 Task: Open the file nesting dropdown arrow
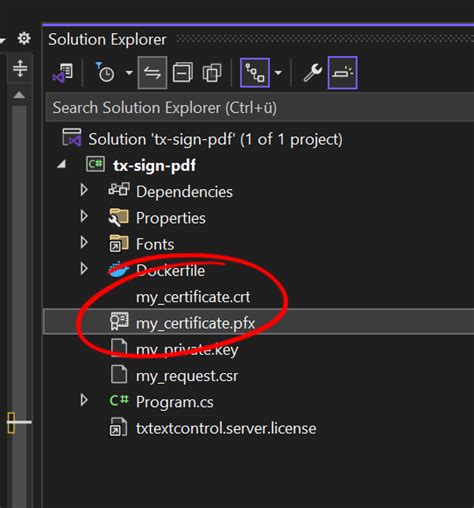pyautogui.click(x=278, y=73)
